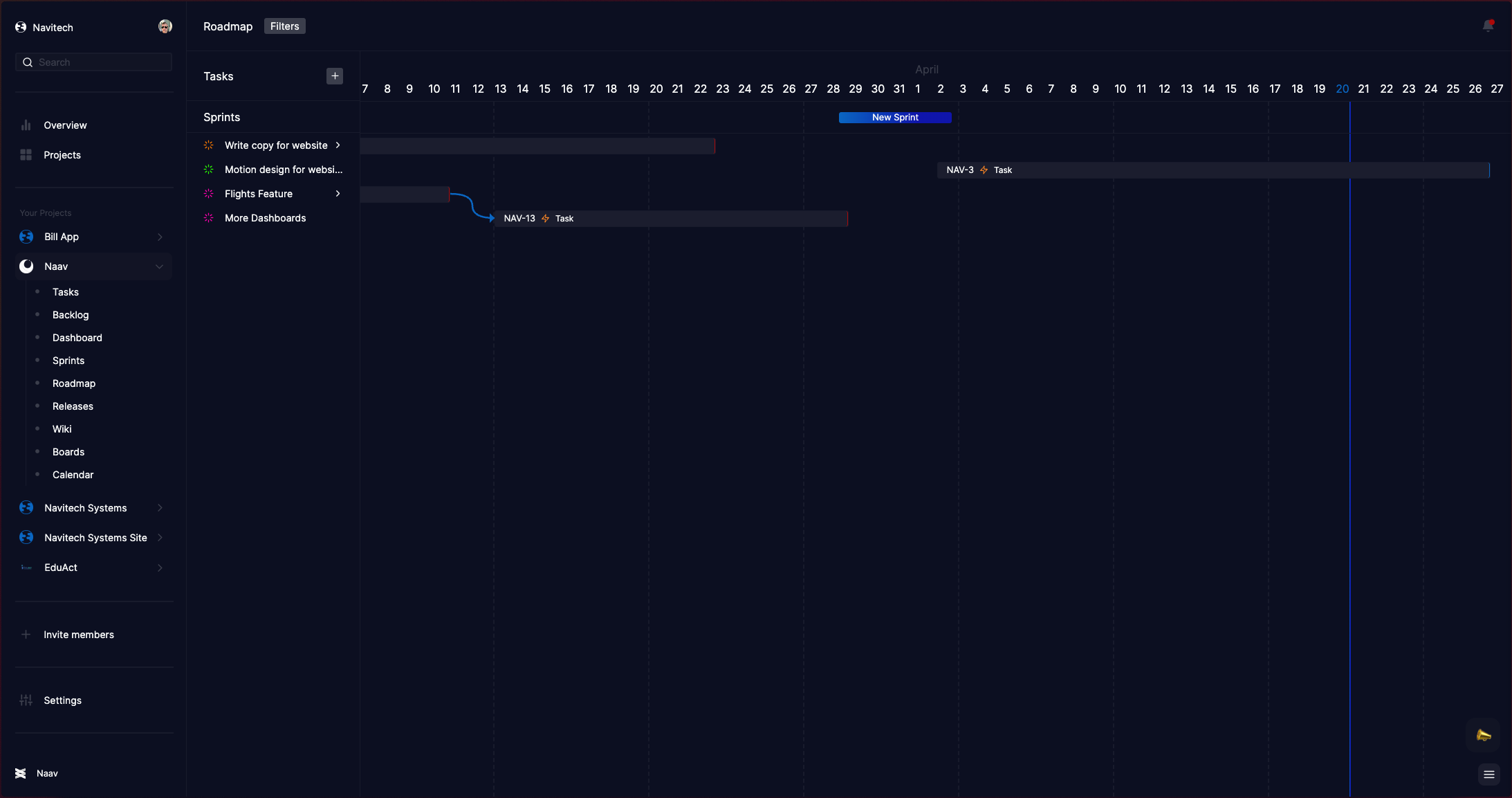The width and height of the screenshot is (1512, 798).
Task: Open the user avatar in the sidebar header
Action: pyautogui.click(x=165, y=26)
